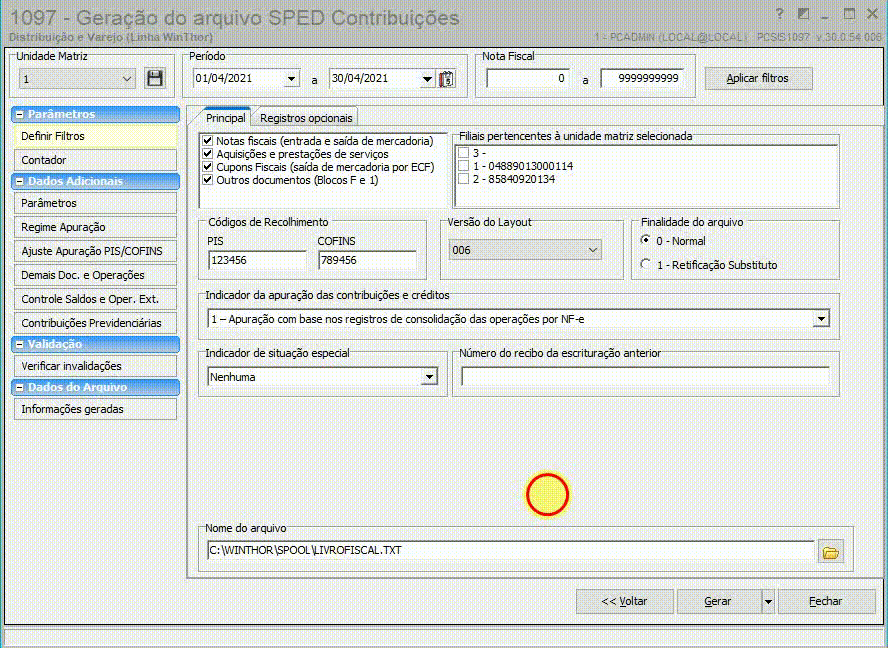
Task: Click the save disk icon beside Unidade Matriz
Action: click(155, 78)
